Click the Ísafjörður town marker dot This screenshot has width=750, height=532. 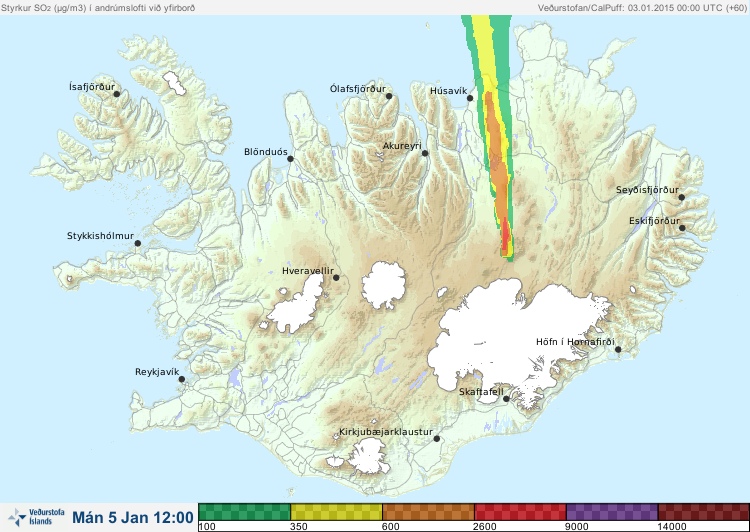(117, 94)
